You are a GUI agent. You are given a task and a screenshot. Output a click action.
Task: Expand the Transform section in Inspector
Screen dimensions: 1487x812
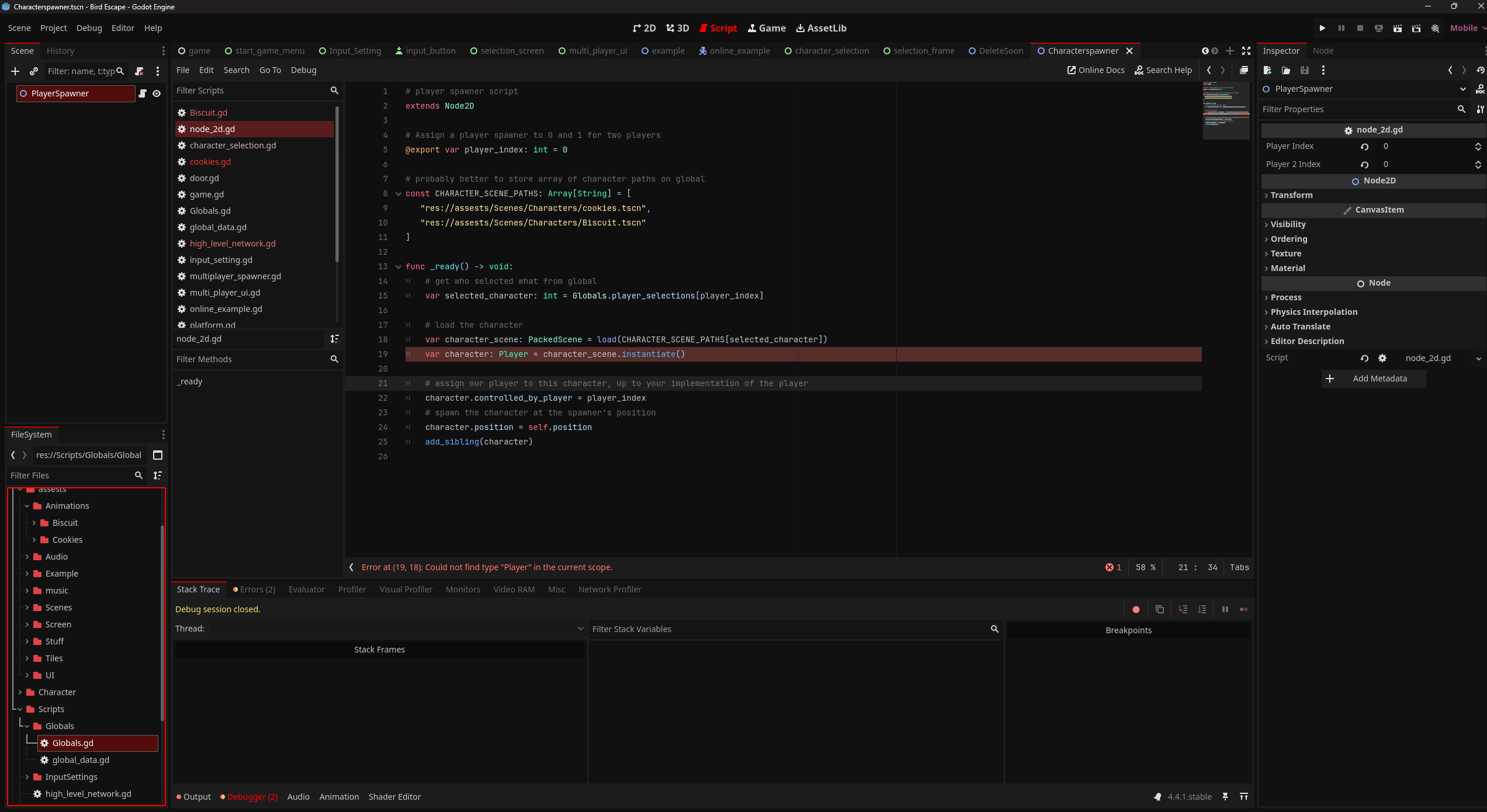coord(1291,195)
